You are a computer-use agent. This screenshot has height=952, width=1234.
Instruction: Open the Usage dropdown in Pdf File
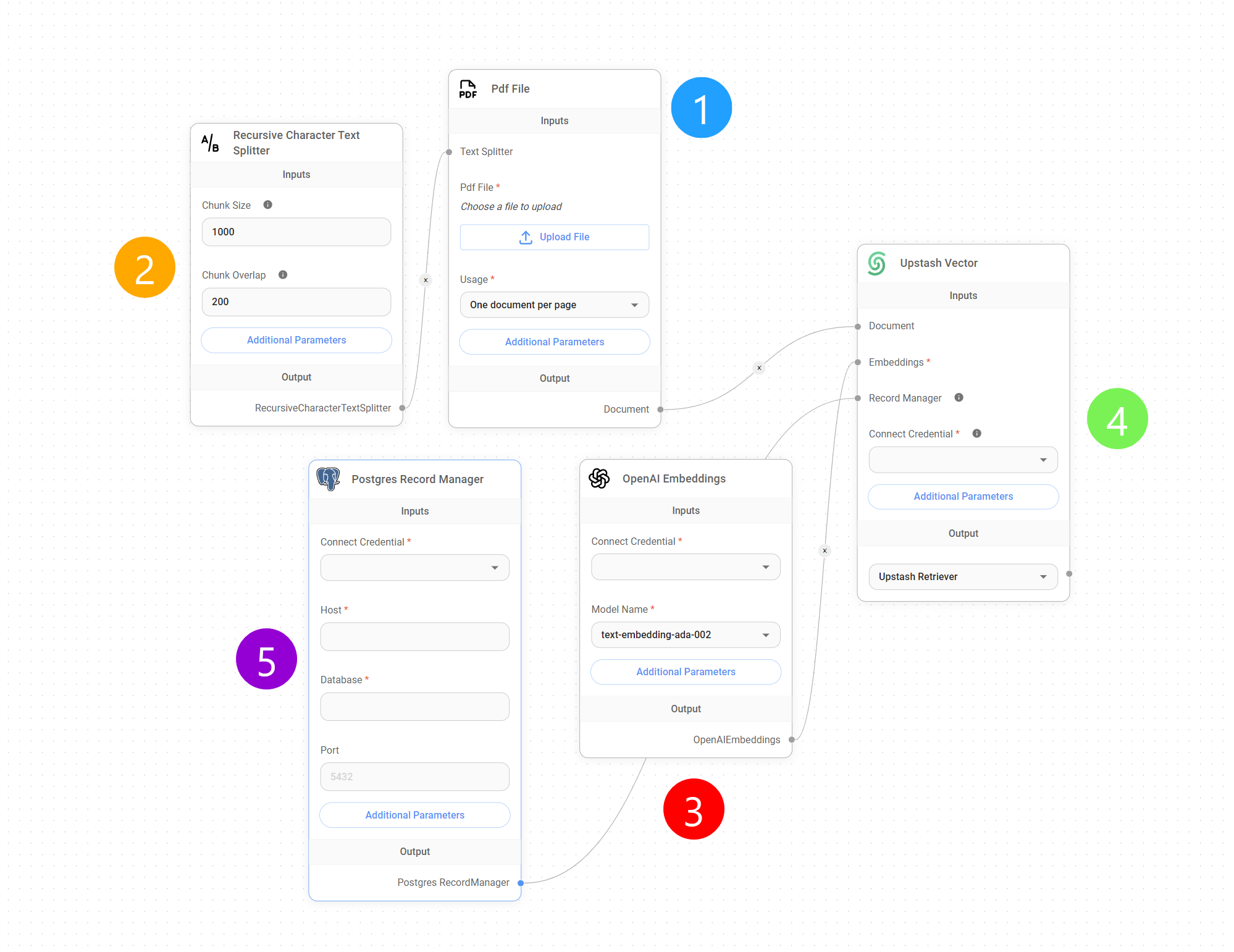point(554,305)
